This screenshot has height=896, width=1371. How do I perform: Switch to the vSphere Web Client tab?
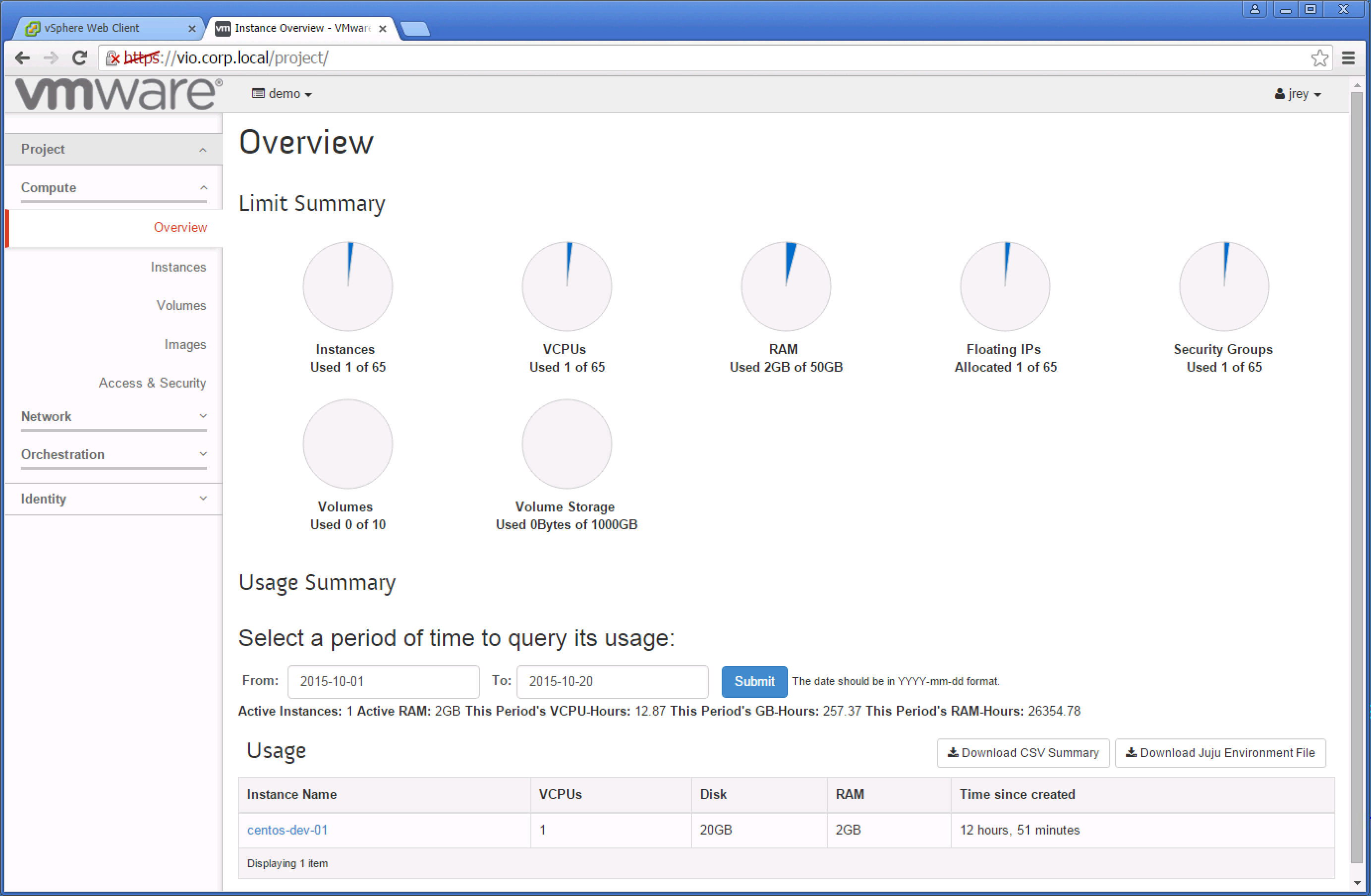[92, 28]
